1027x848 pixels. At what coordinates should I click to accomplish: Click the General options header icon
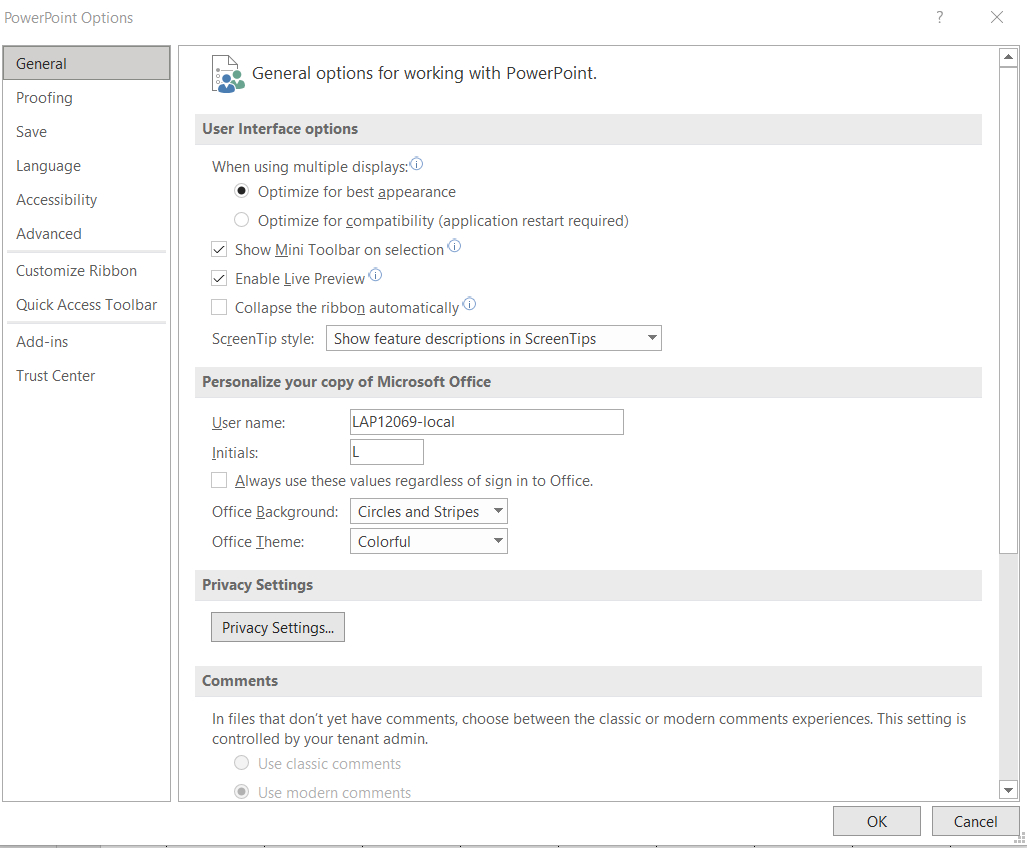tap(227, 74)
